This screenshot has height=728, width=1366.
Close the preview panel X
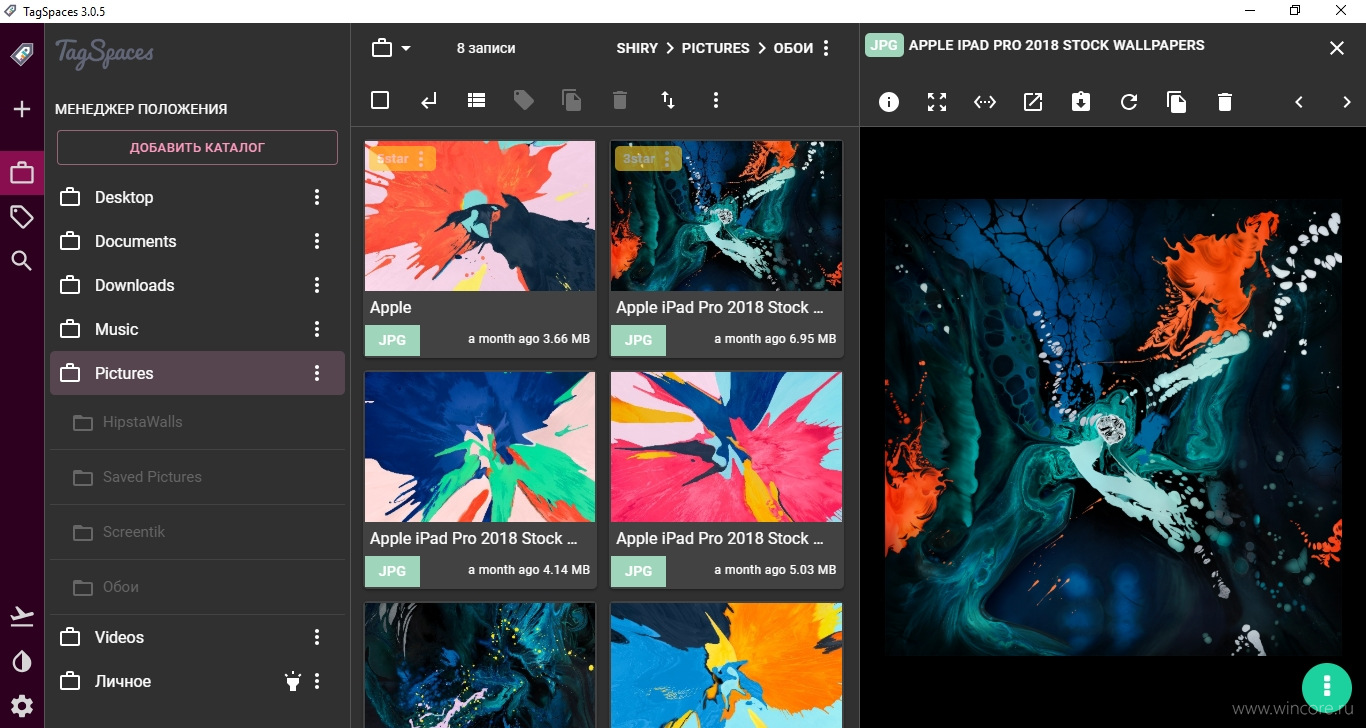point(1337,48)
